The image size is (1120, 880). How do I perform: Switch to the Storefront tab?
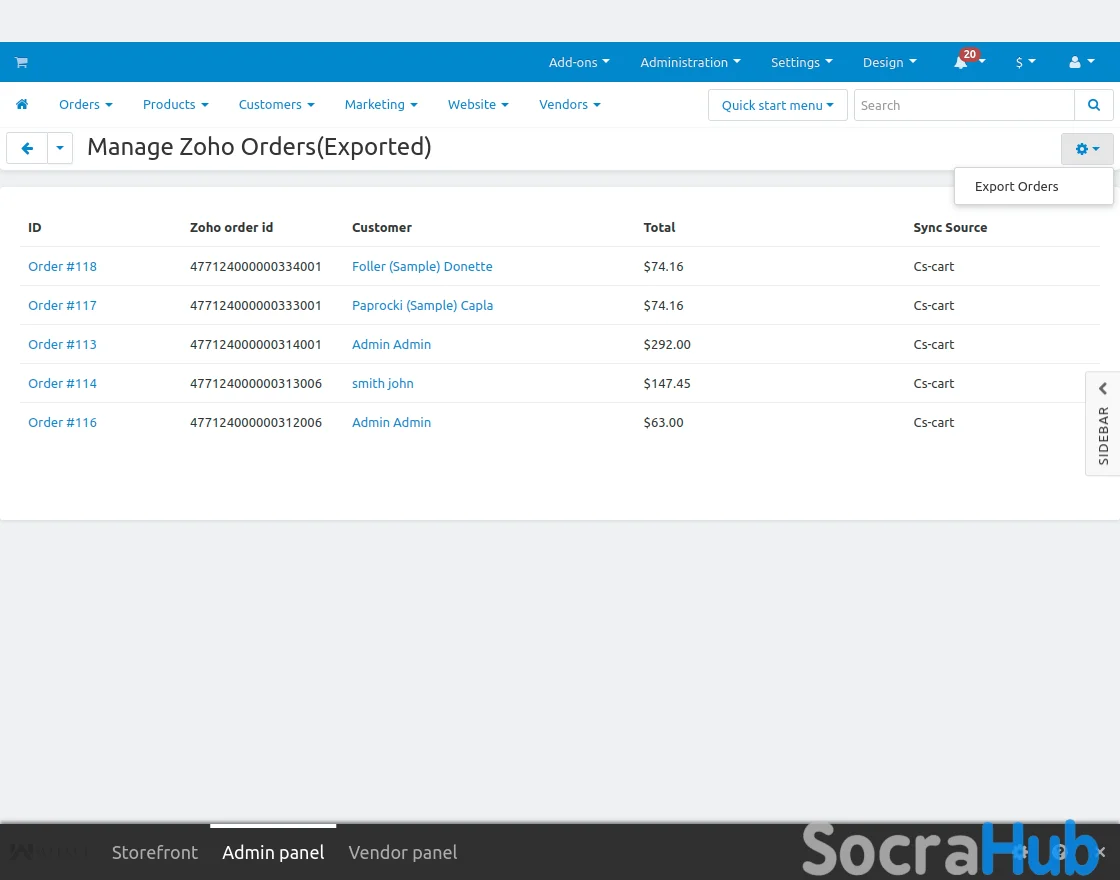pyautogui.click(x=155, y=852)
